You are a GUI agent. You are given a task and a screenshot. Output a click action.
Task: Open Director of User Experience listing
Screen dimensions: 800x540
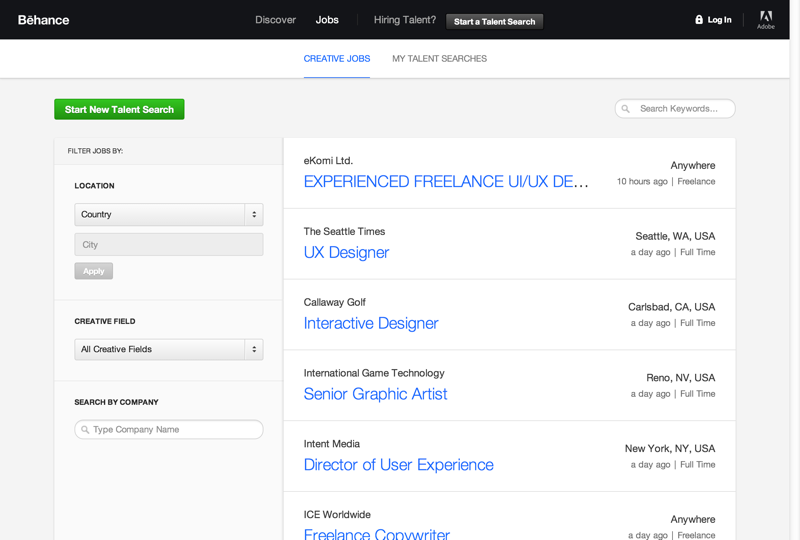tap(398, 465)
